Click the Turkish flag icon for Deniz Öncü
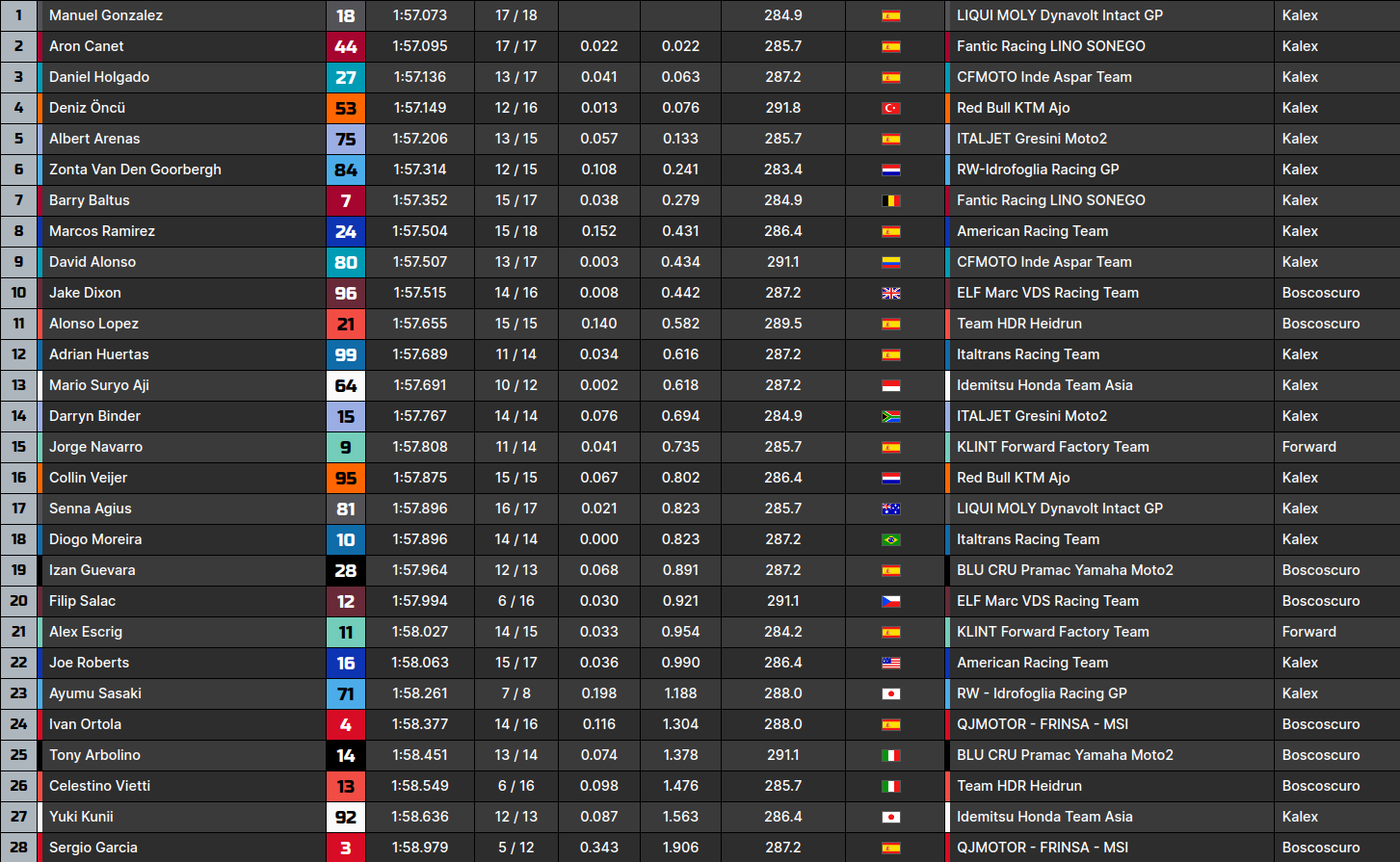Screen dimensions: 1400x862 891,108
